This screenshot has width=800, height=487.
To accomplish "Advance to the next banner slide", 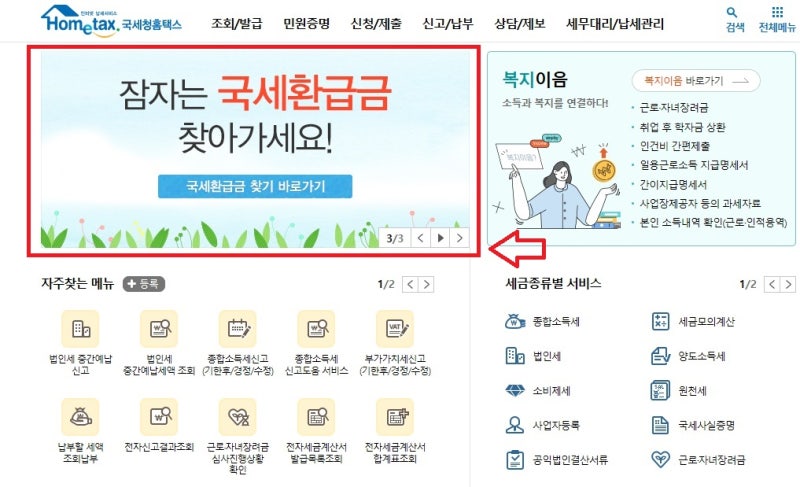I will pos(460,238).
